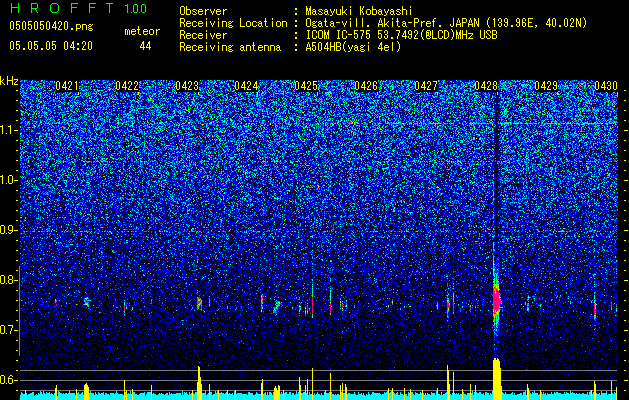This screenshot has height=400, width=629.
Task: Click the kHz axis unit label
Action: click(x=9, y=81)
